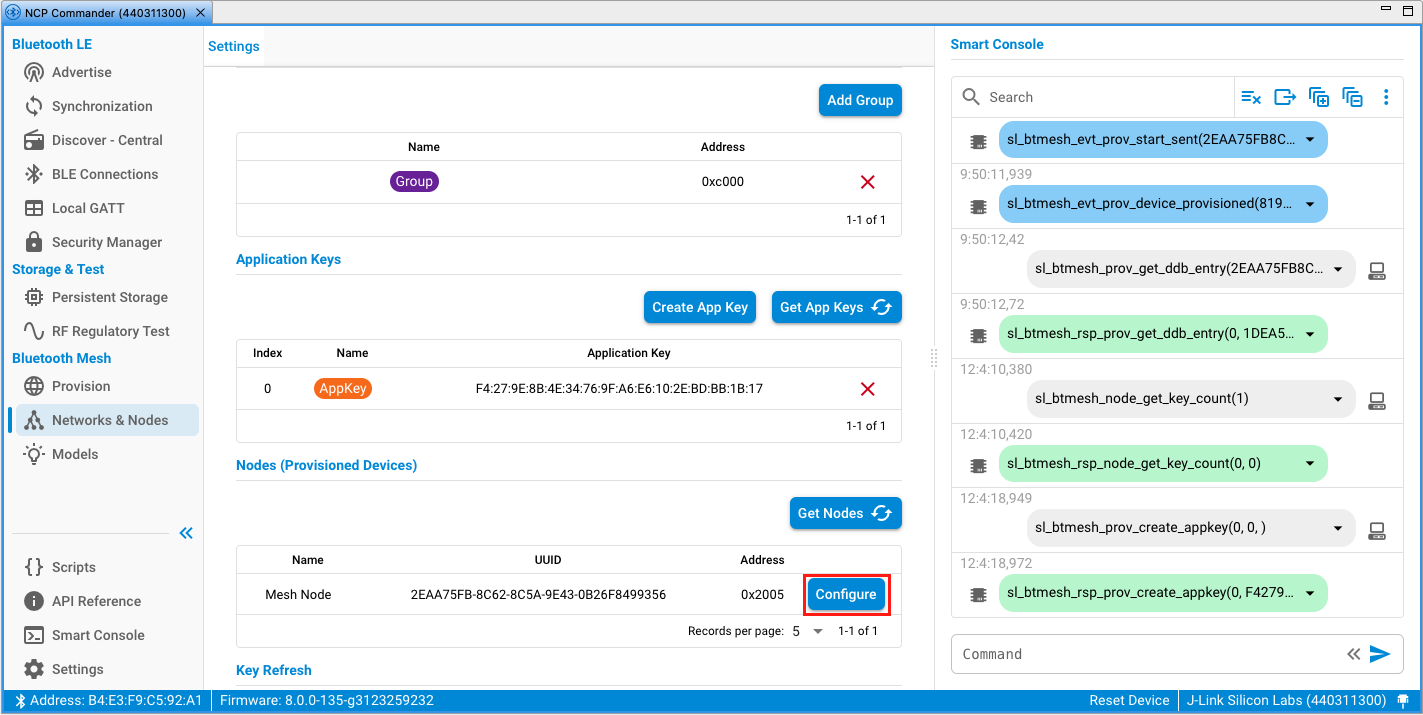Click the export console log icon
The height and width of the screenshot is (715, 1423).
[x=1285, y=97]
